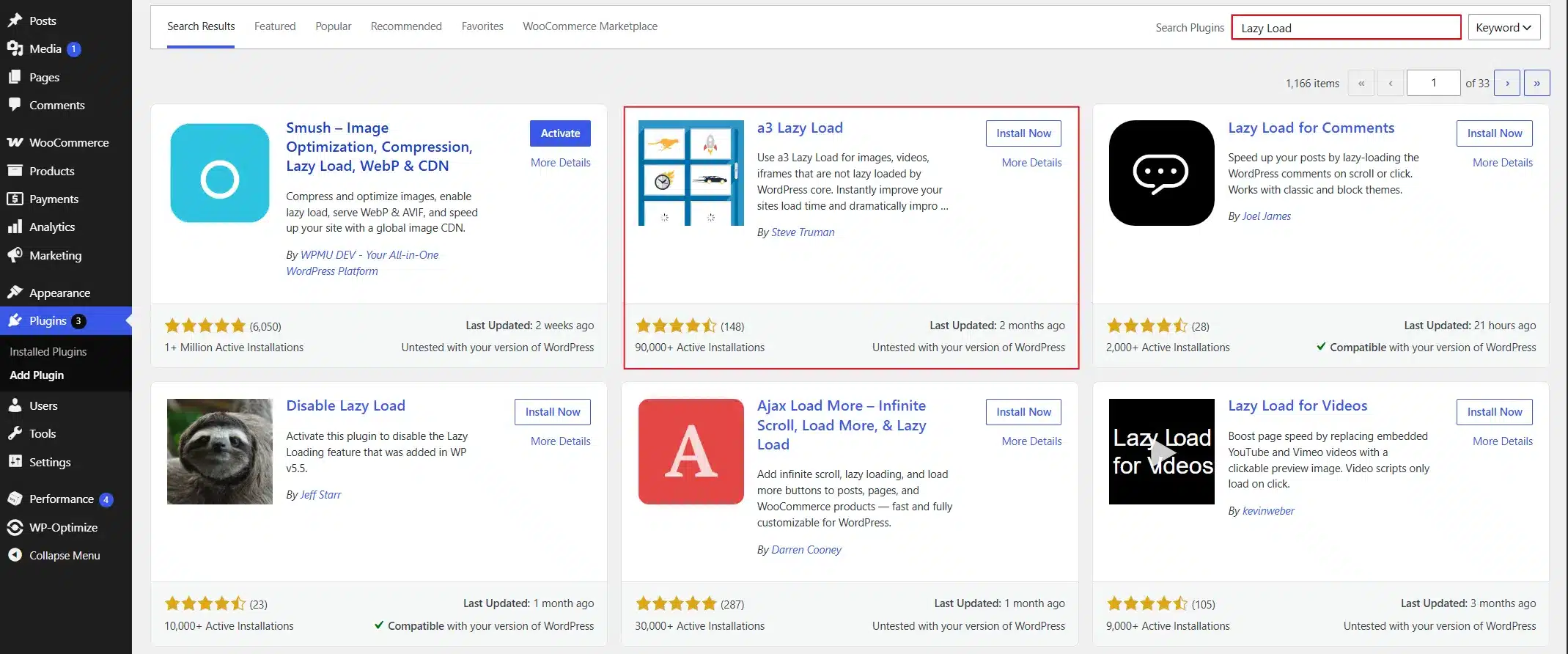Screen dimensions: 1568x654
Task: Open the Ajax Load More title link
Action: [842, 425]
